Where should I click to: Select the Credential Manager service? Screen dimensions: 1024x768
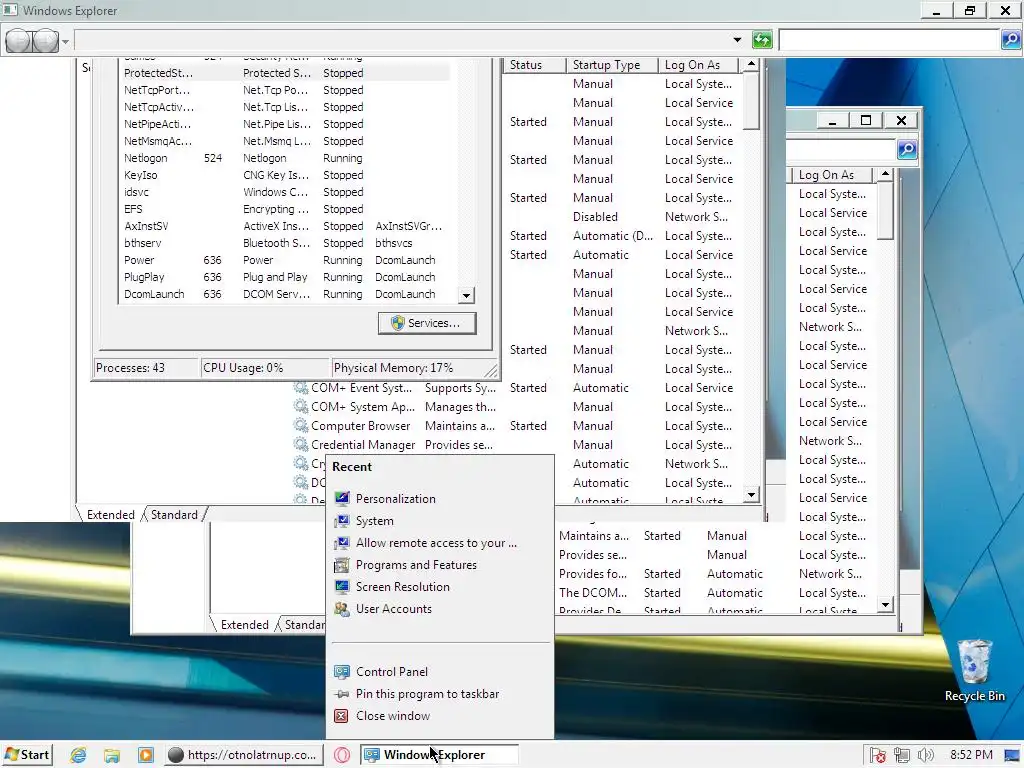coord(362,445)
